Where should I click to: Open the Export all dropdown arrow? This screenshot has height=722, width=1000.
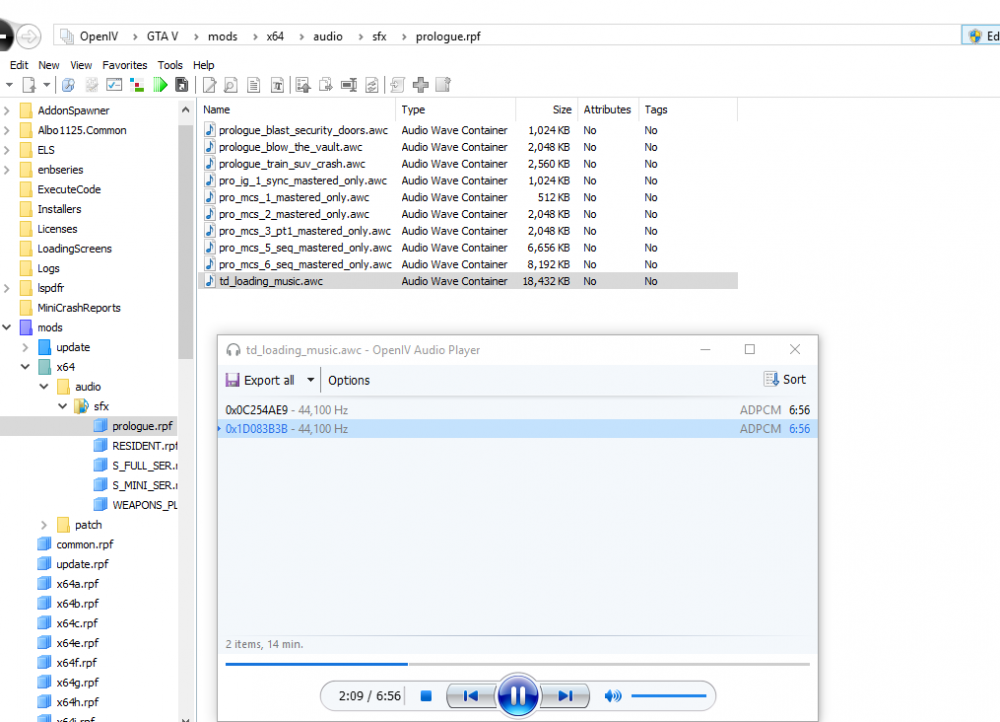pos(309,380)
